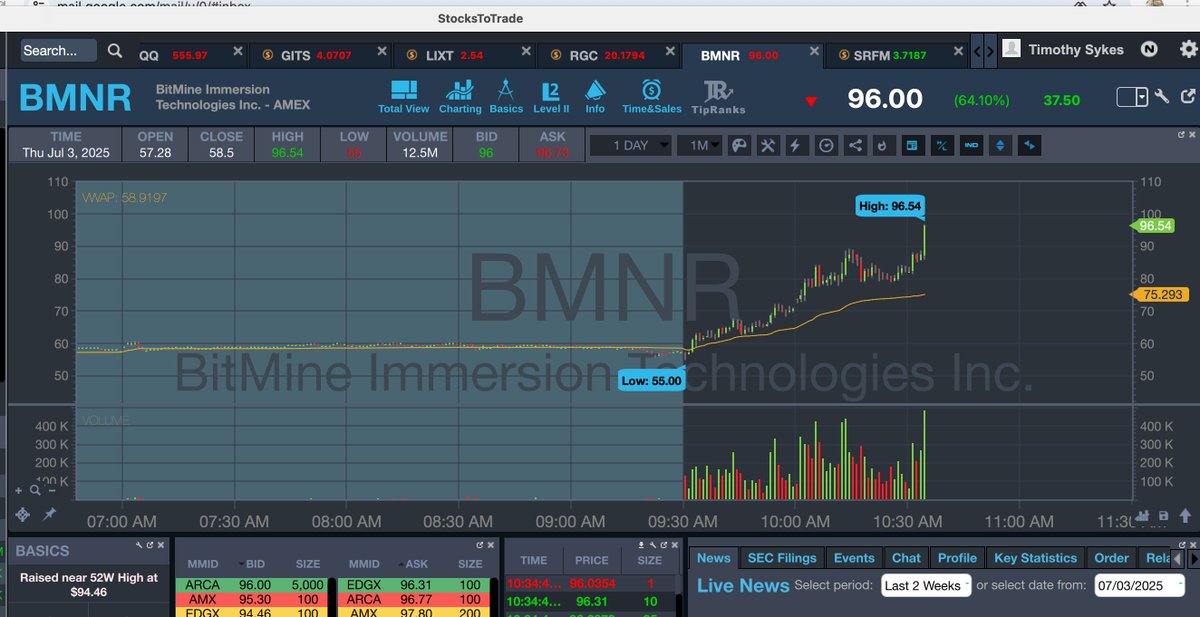Viewport: 1200px width, 617px height.
Task: Save chart with floppy disk icon
Action: click(x=1163, y=516)
